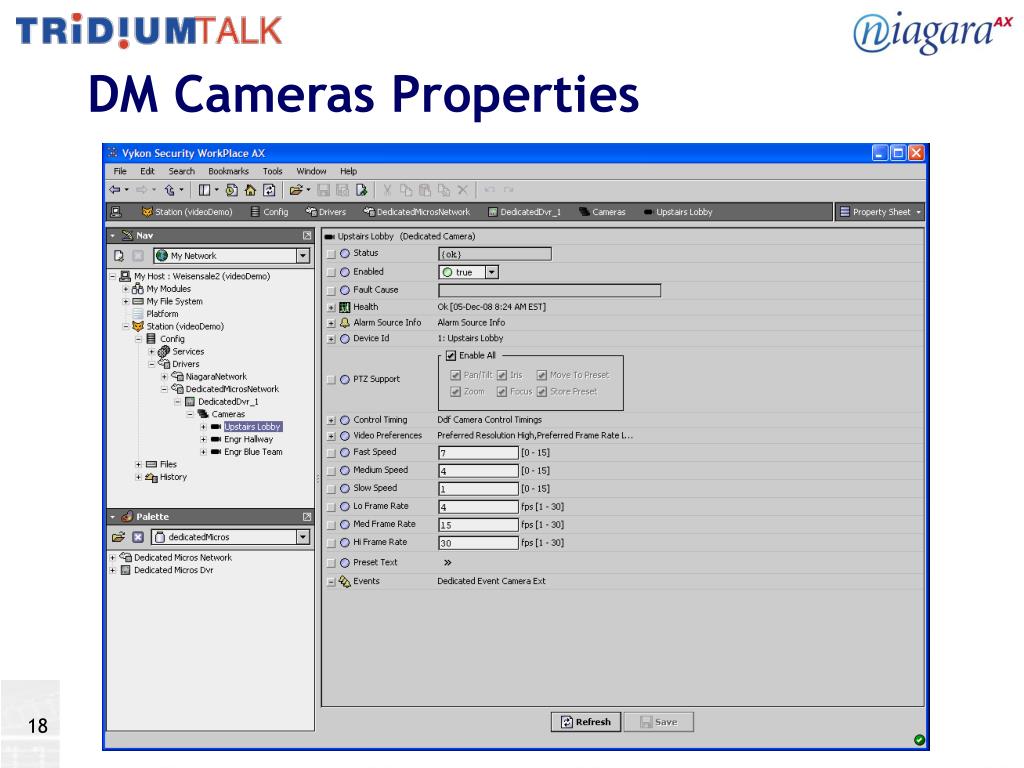Image resolution: width=1024 pixels, height=768 pixels.
Task: Click the Back arrow toolbar icon
Action: [115, 190]
